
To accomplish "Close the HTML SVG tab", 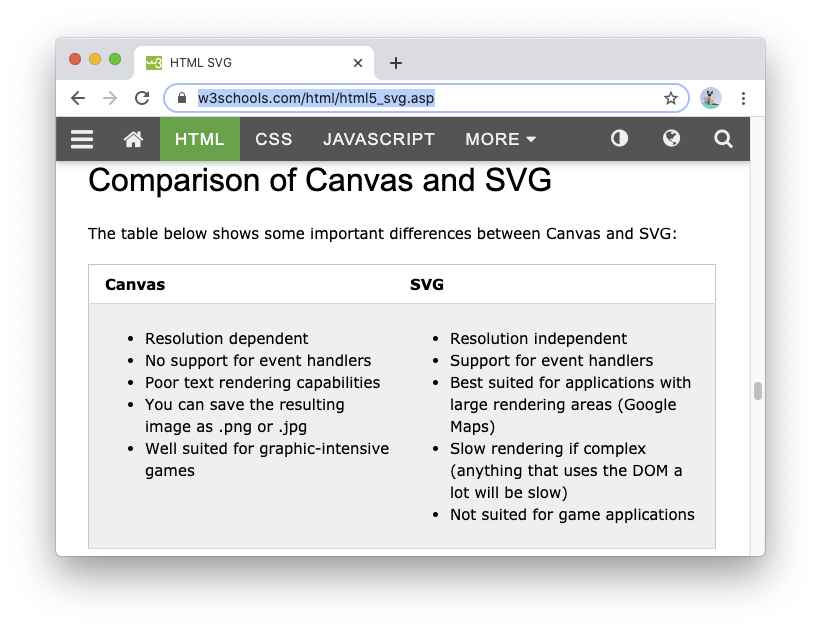I will pyautogui.click(x=358, y=63).
